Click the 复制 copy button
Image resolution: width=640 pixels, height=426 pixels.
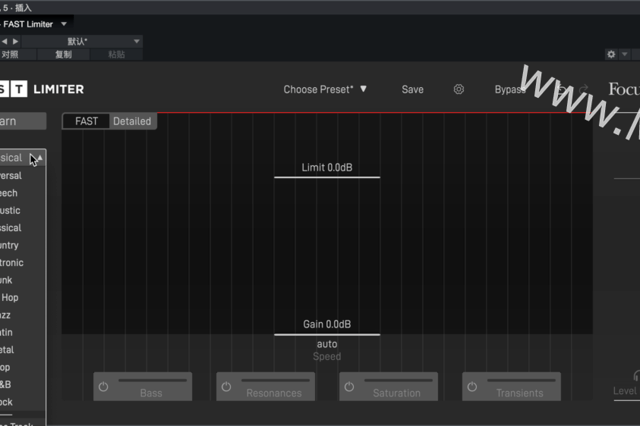[x=63, y=54]
